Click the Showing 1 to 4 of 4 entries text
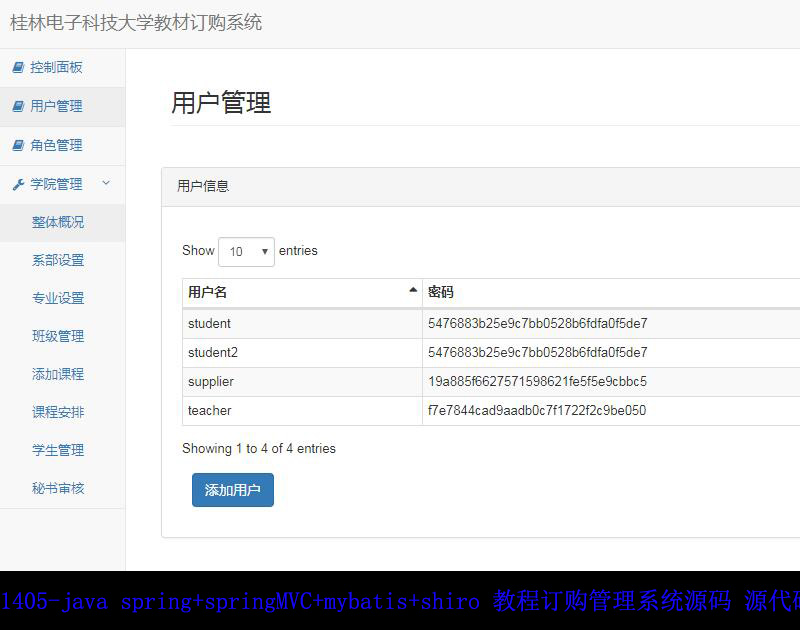 tap(259, 448)
